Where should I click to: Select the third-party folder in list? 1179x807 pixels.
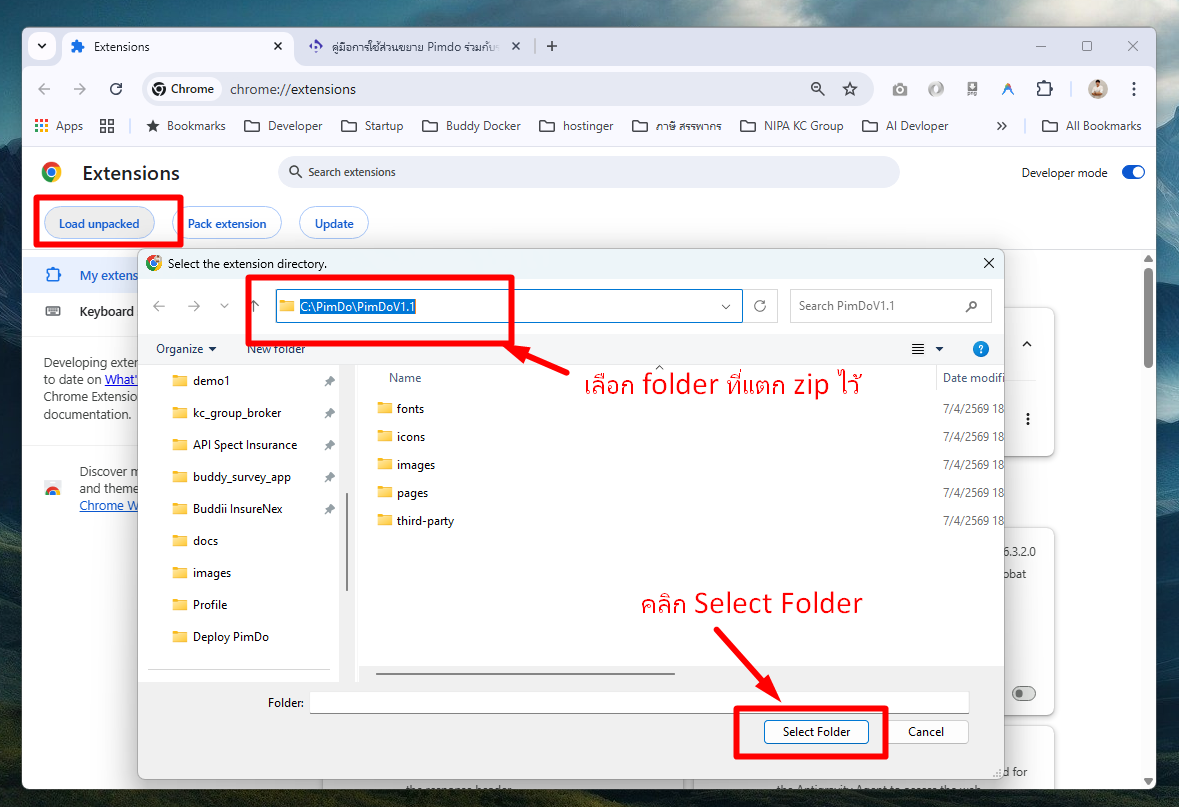(424, 521)
